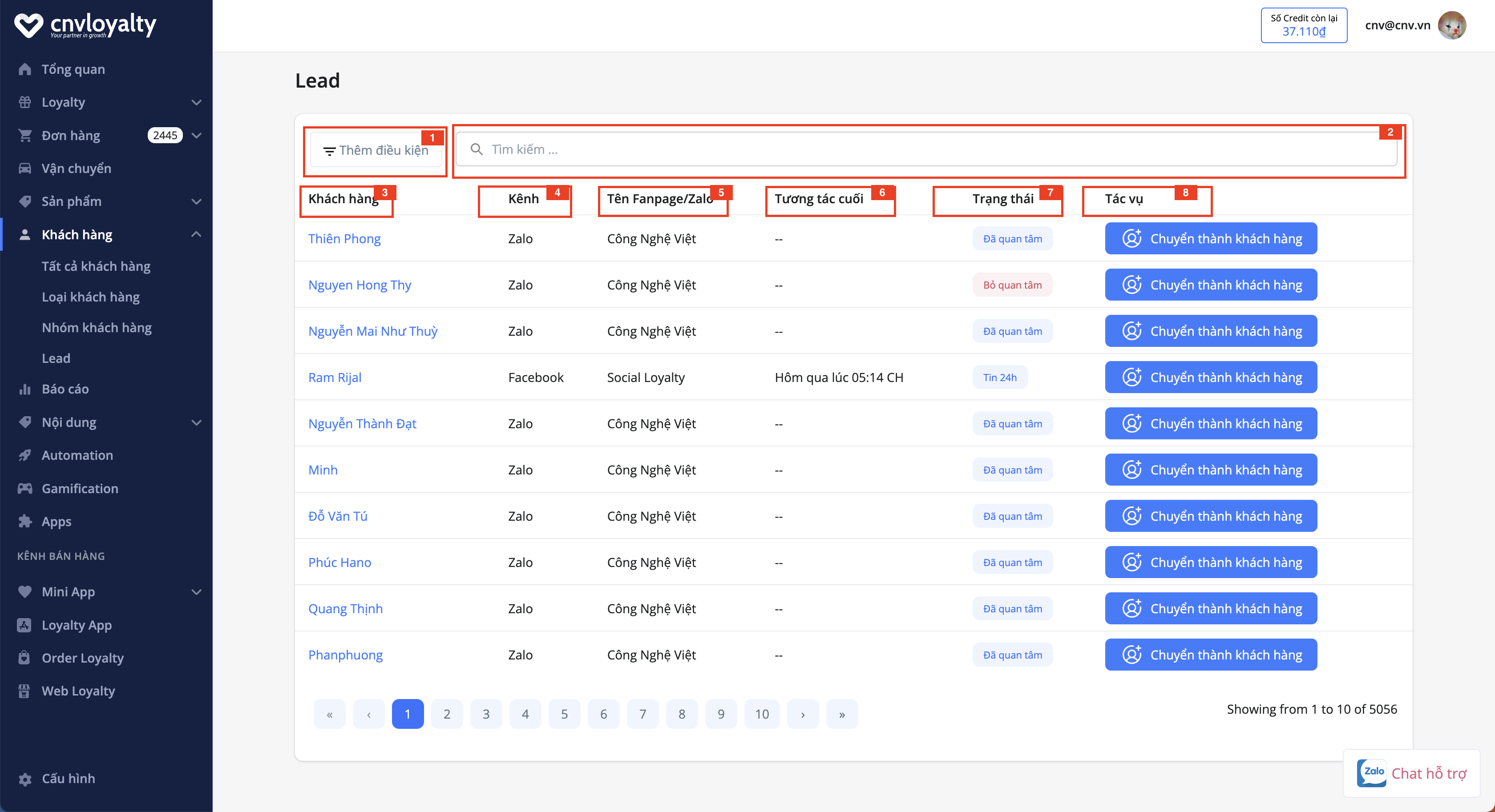The width and height of the screenshot is (1495, 812).
Task: Expand the Mini App chevron
Action: [196, 591]
